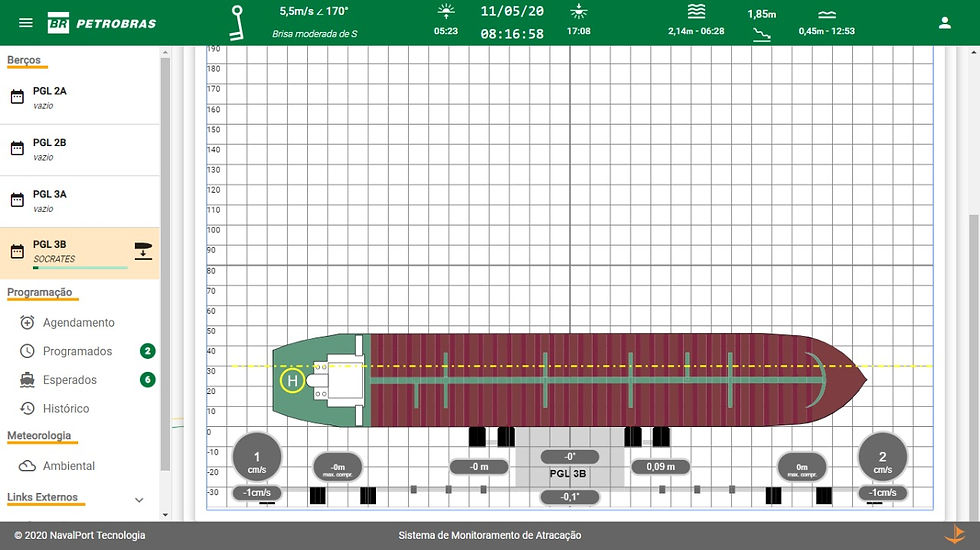
Task: Select berth PGL 3B SOCRATES
Action: [80, 253]
